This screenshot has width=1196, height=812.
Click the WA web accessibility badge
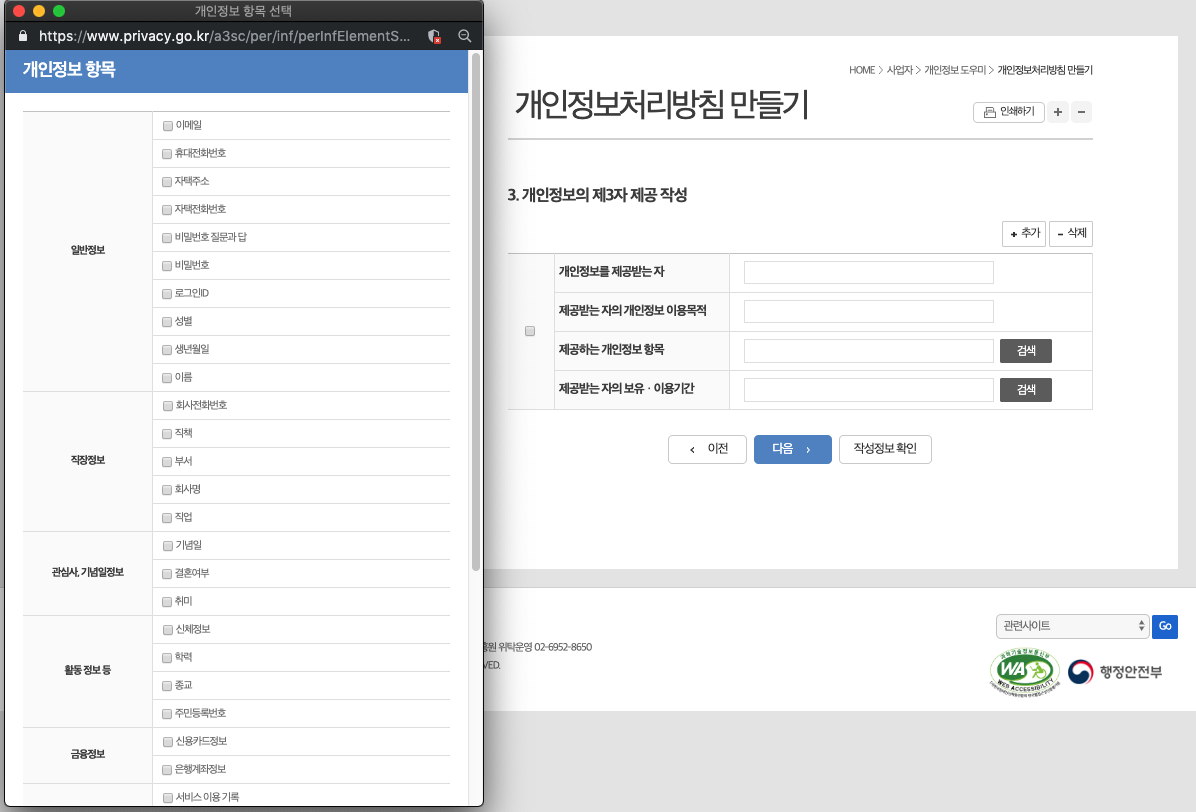click(x=1024, y=672)
